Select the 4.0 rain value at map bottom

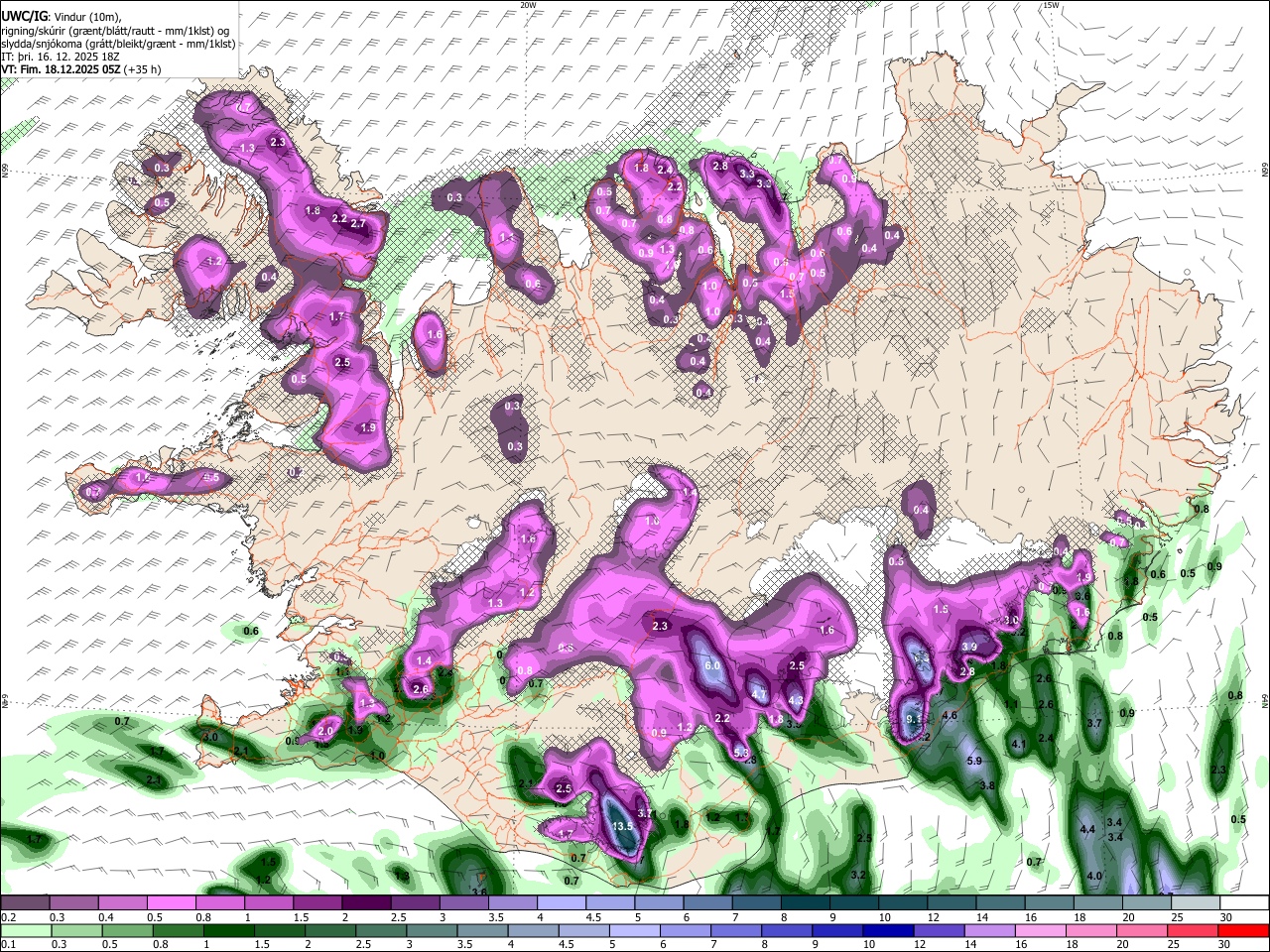(x=1095, y=876)
